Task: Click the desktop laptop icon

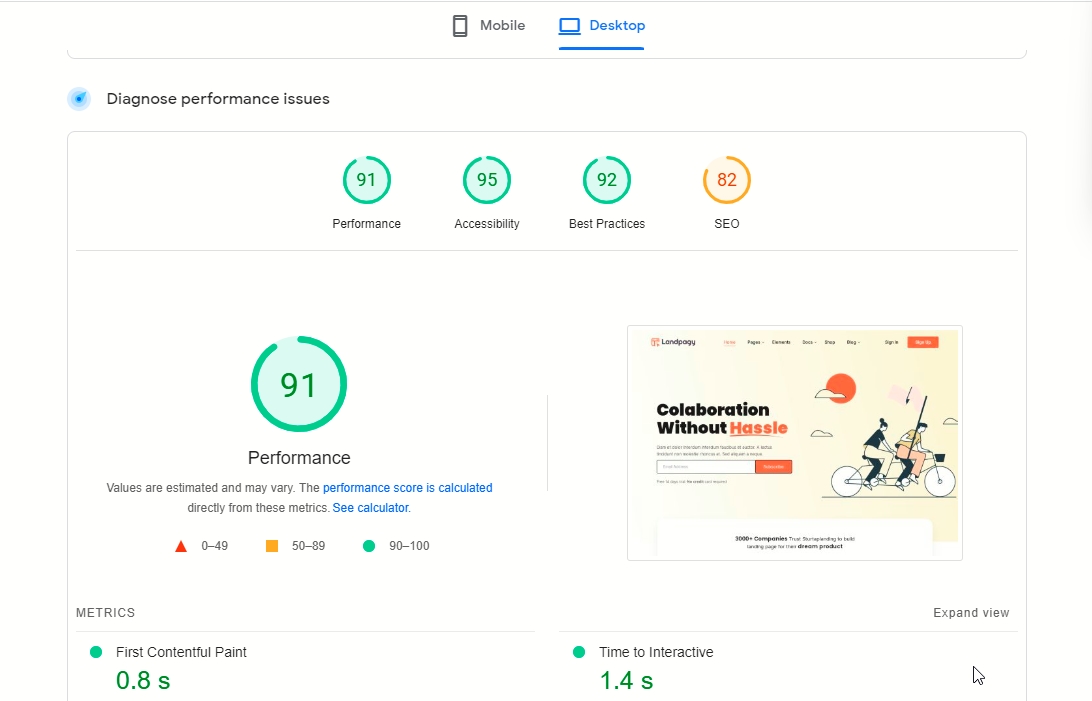Action: coord(569,26)
